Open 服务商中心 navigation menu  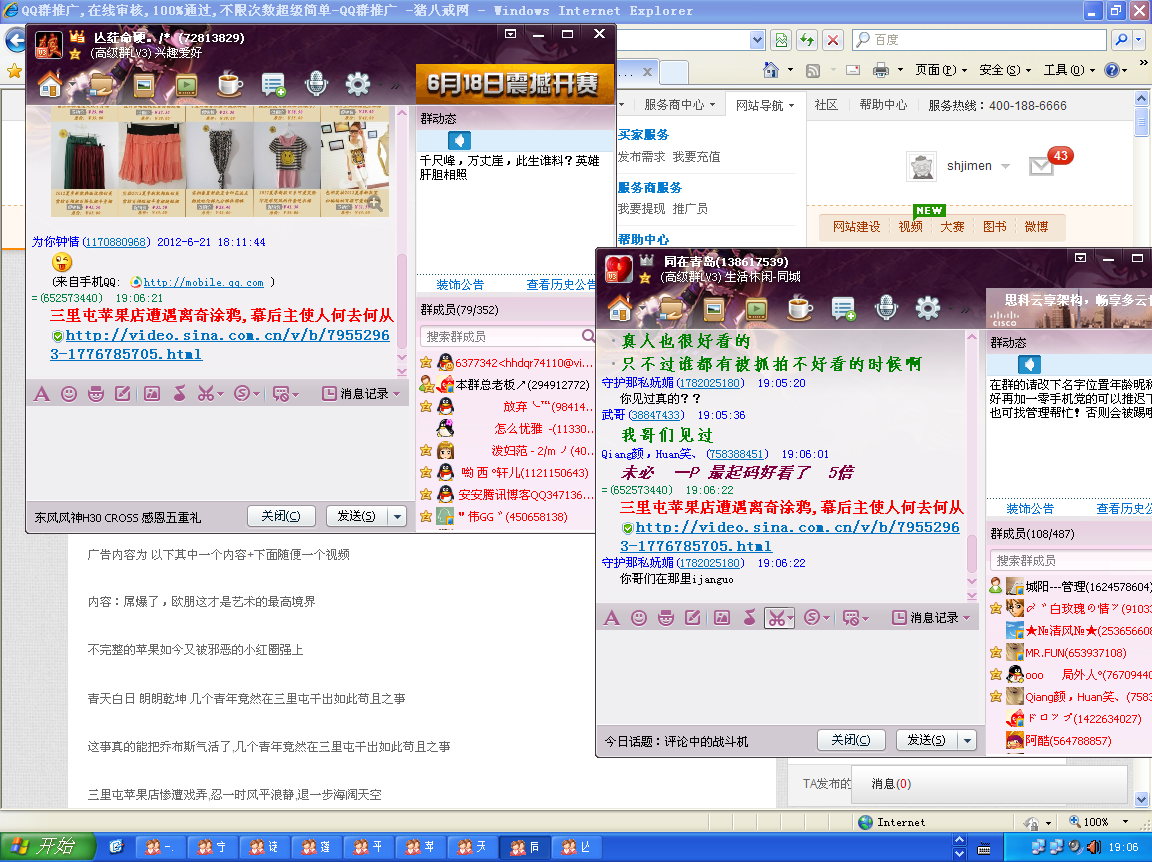tap(679, 105)
